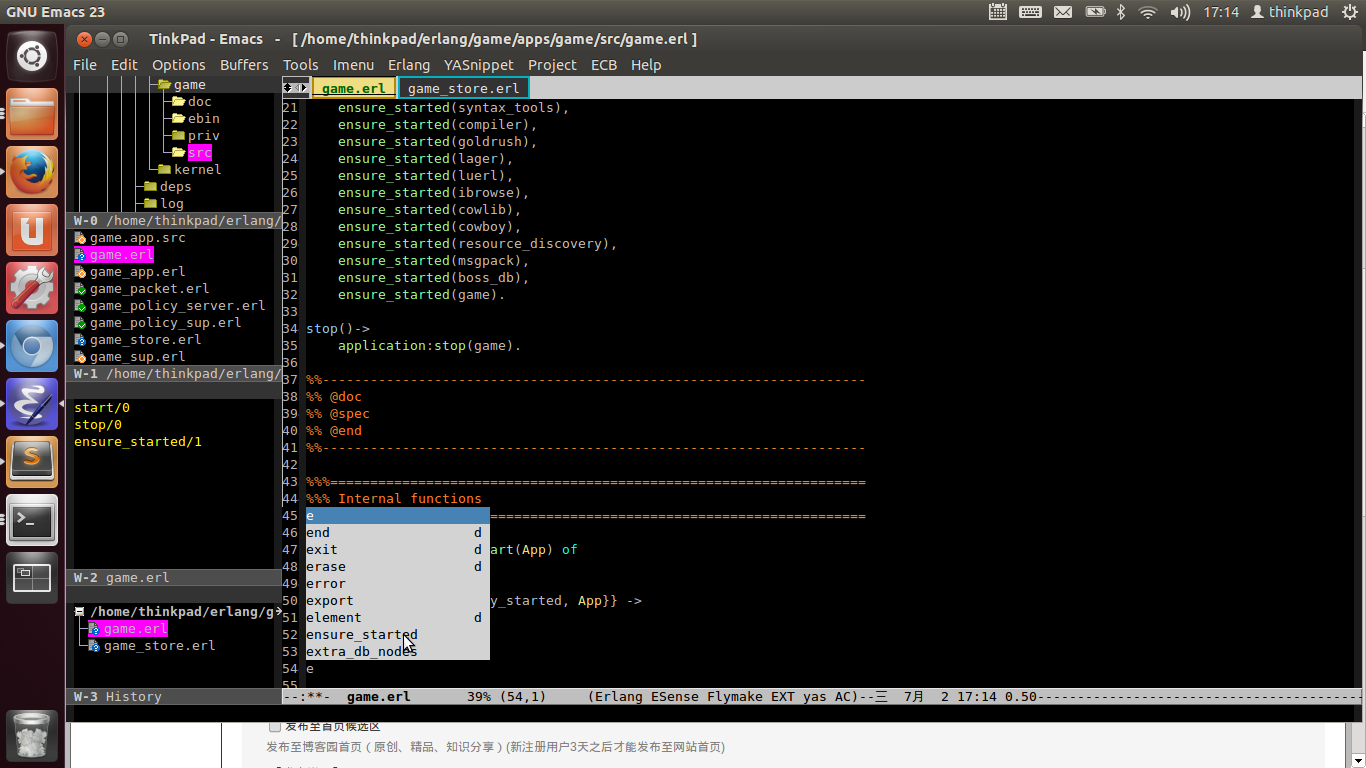Open the Terminal launcher icon

coord(32,520)
